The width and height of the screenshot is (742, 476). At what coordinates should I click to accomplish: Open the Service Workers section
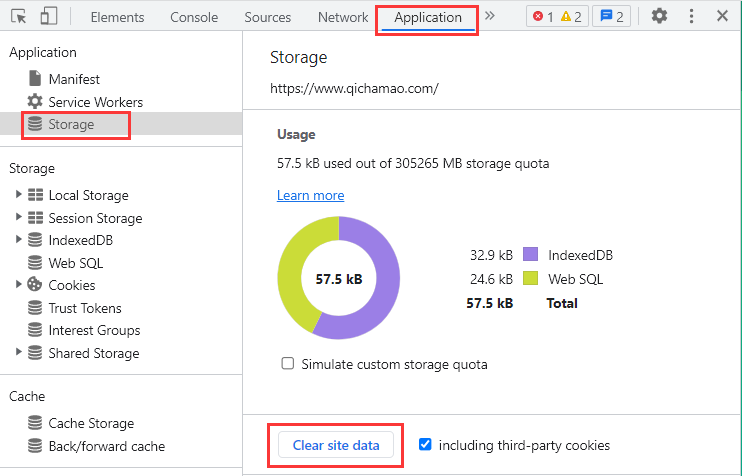pos(95,102)
